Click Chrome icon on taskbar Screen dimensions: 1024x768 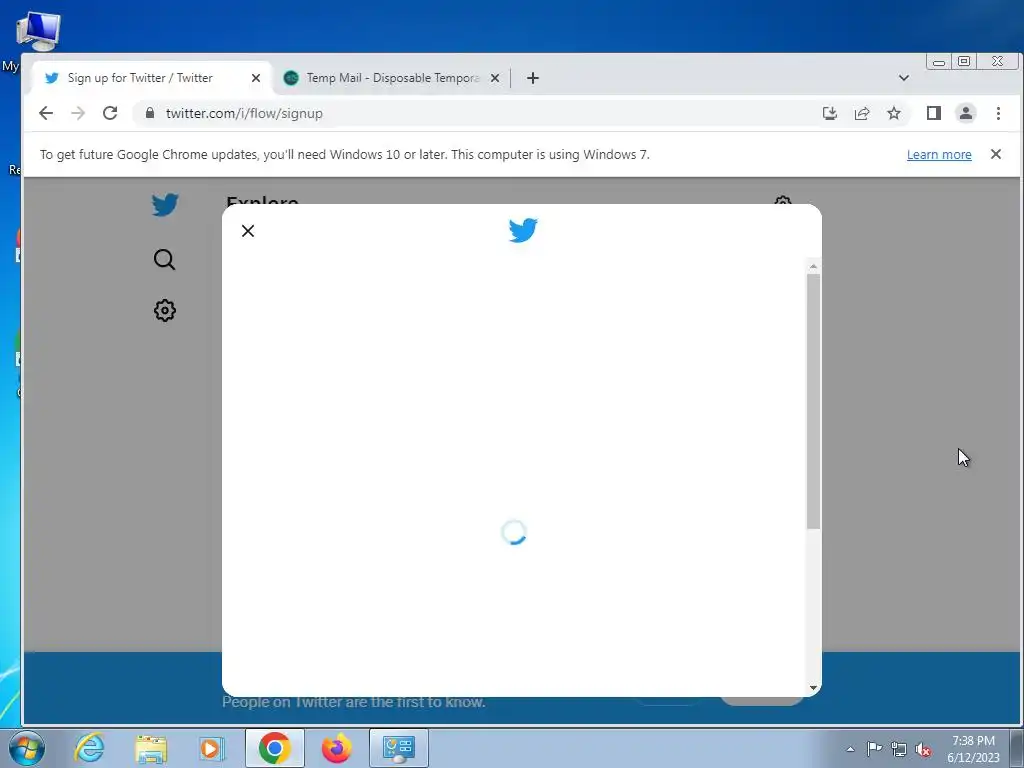[274, 748]
